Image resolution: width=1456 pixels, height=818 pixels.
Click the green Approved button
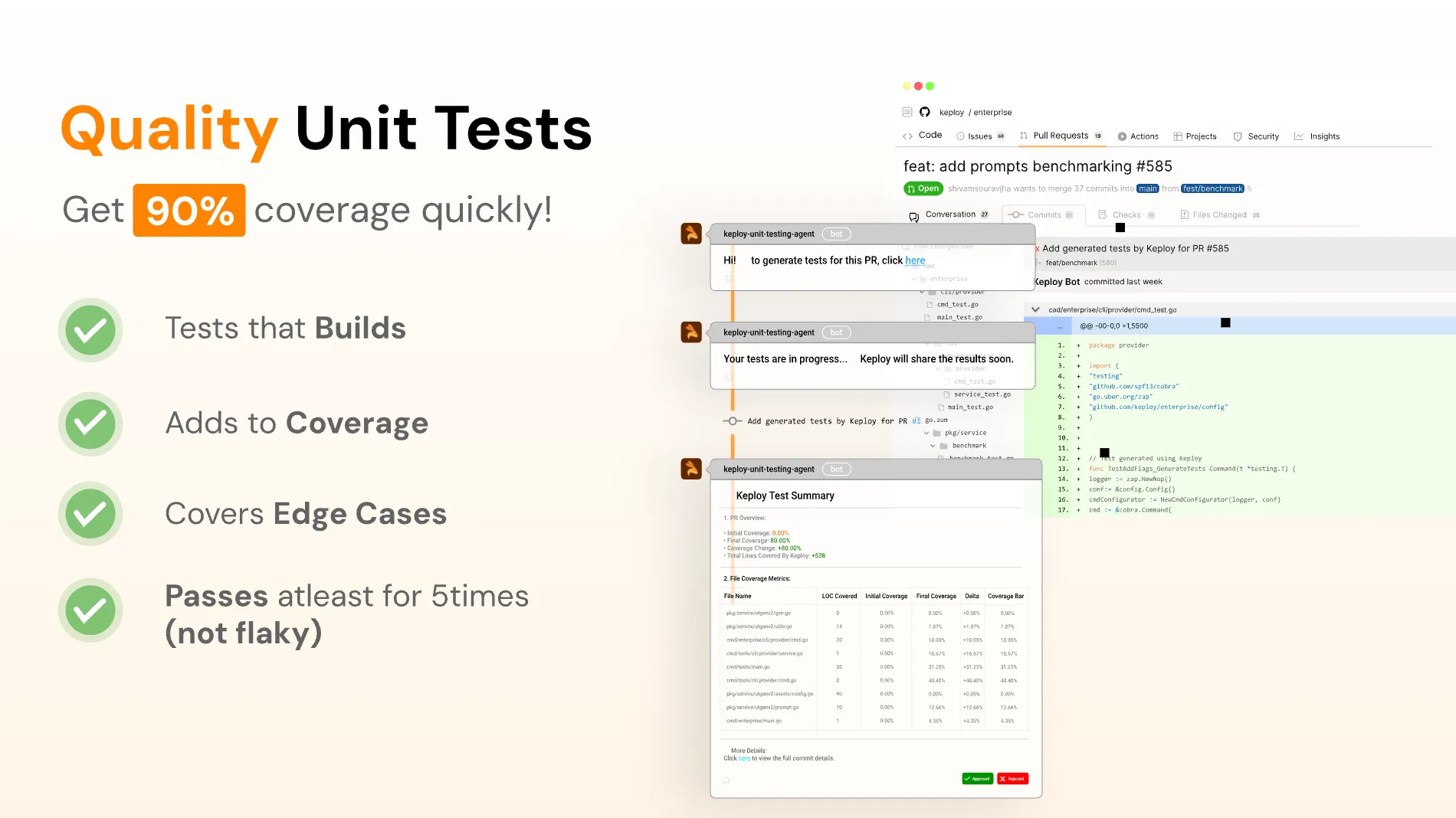pyautogui.click(x=978, y=779)
